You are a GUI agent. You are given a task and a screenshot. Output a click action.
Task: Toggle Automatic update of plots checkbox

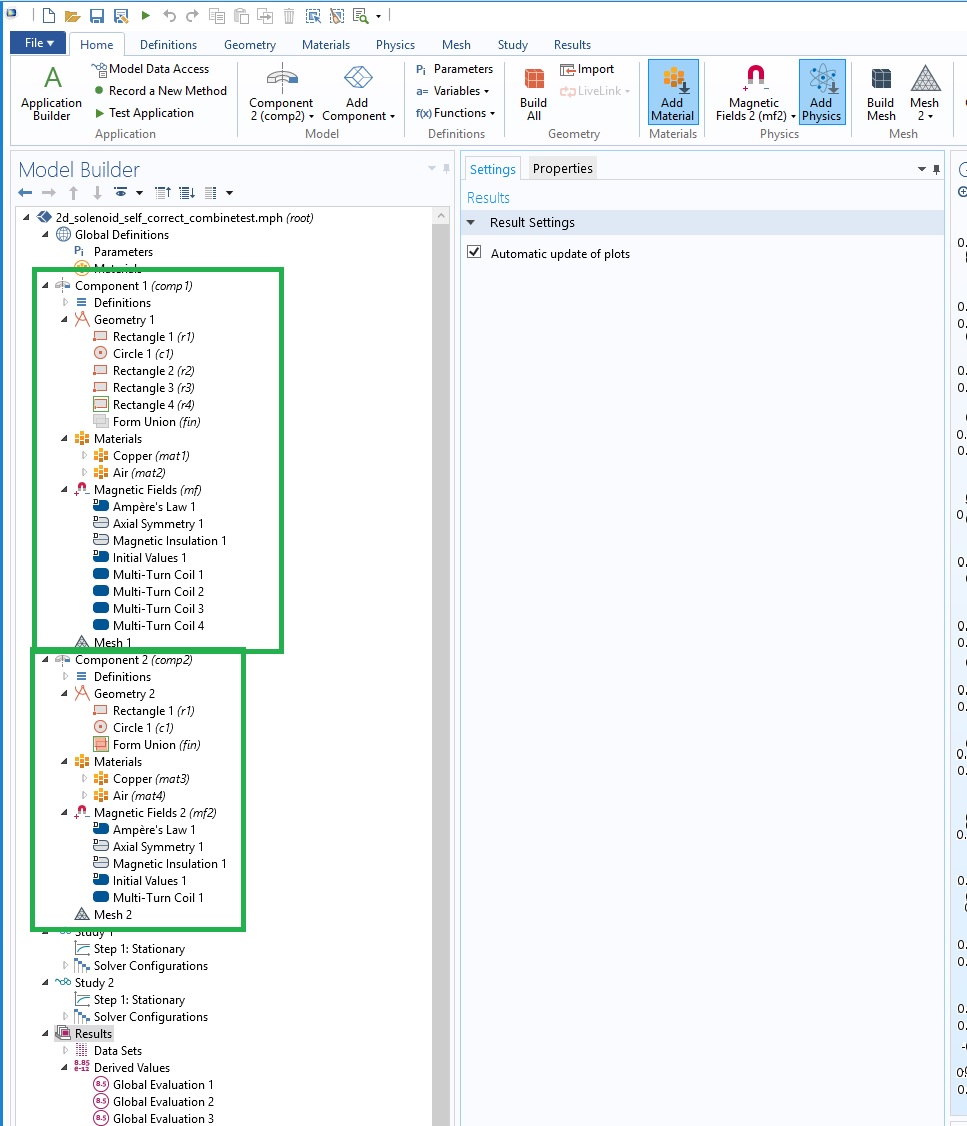474,253
